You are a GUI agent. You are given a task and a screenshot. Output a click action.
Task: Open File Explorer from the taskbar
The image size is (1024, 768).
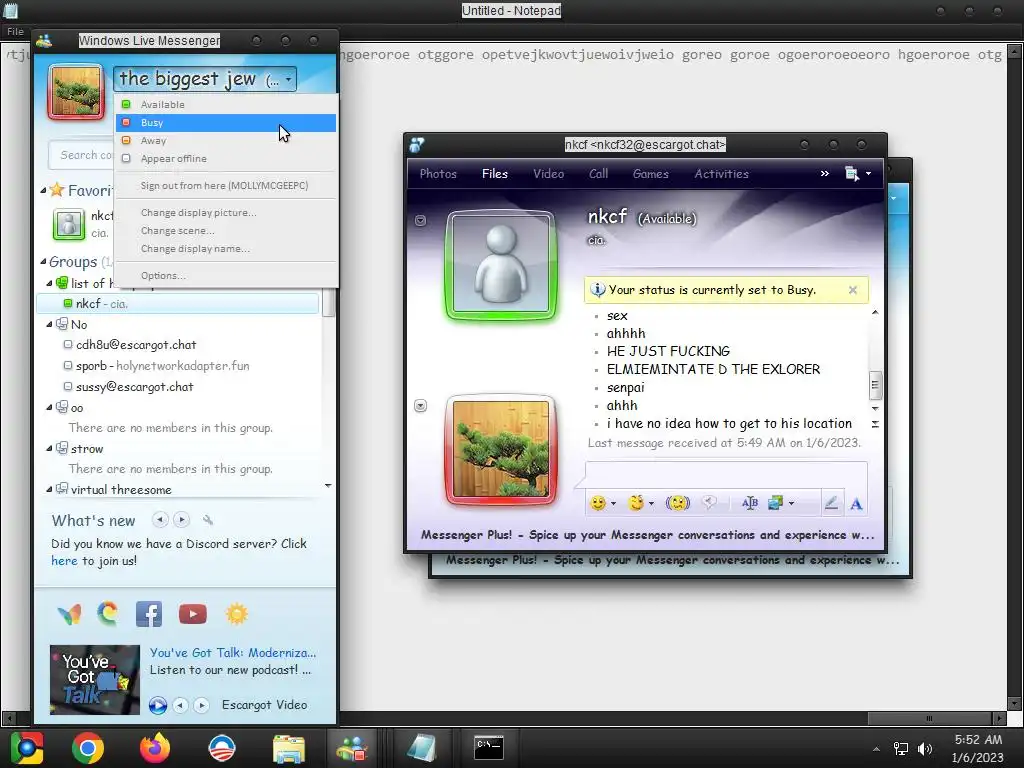click(289, 748)
